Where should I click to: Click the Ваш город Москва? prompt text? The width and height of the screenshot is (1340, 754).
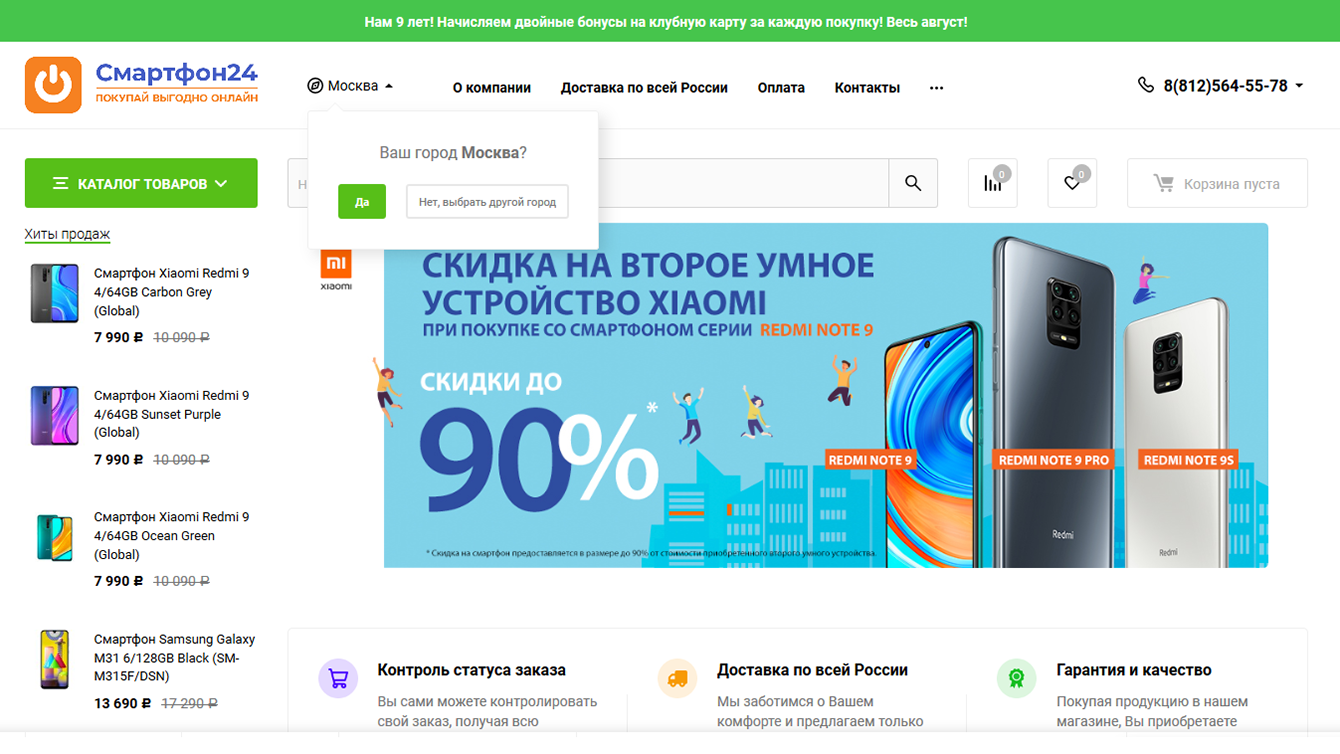click(453, 153)
